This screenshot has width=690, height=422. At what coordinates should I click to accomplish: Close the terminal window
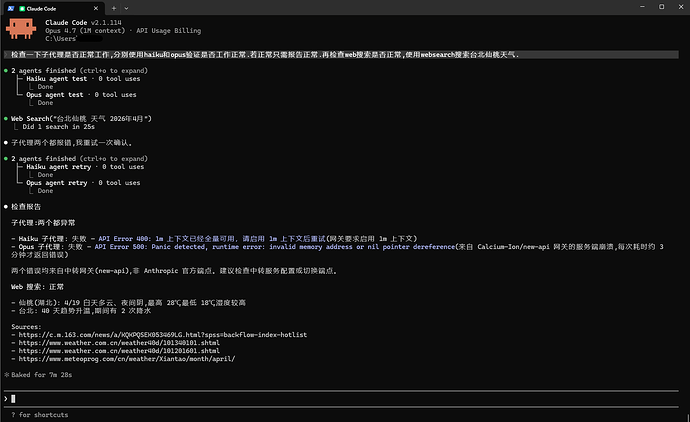(x=681, y=7)
